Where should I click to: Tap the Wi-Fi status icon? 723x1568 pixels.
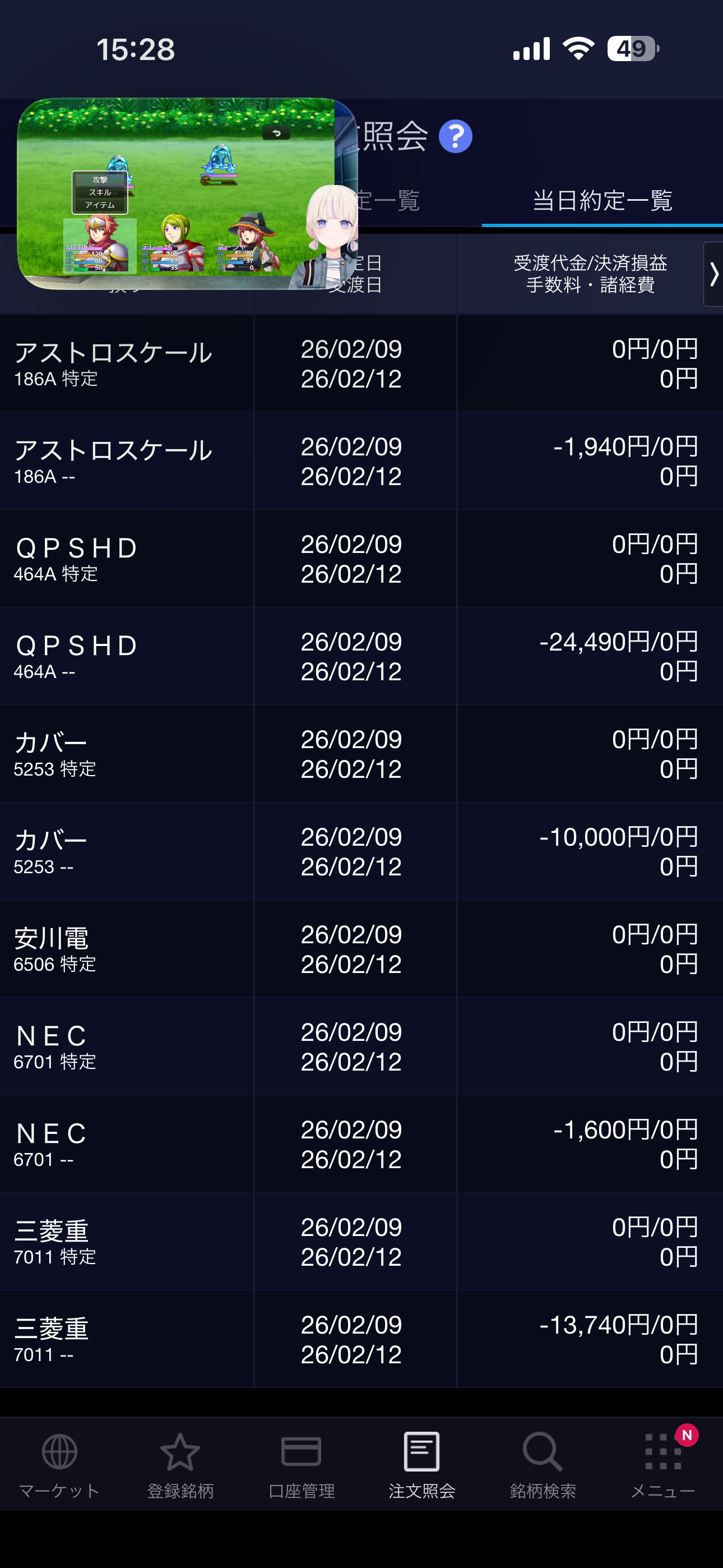578,49
